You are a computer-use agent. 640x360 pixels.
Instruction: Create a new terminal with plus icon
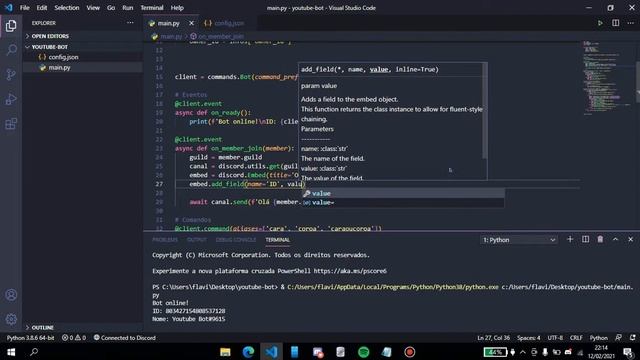[570, 240]
